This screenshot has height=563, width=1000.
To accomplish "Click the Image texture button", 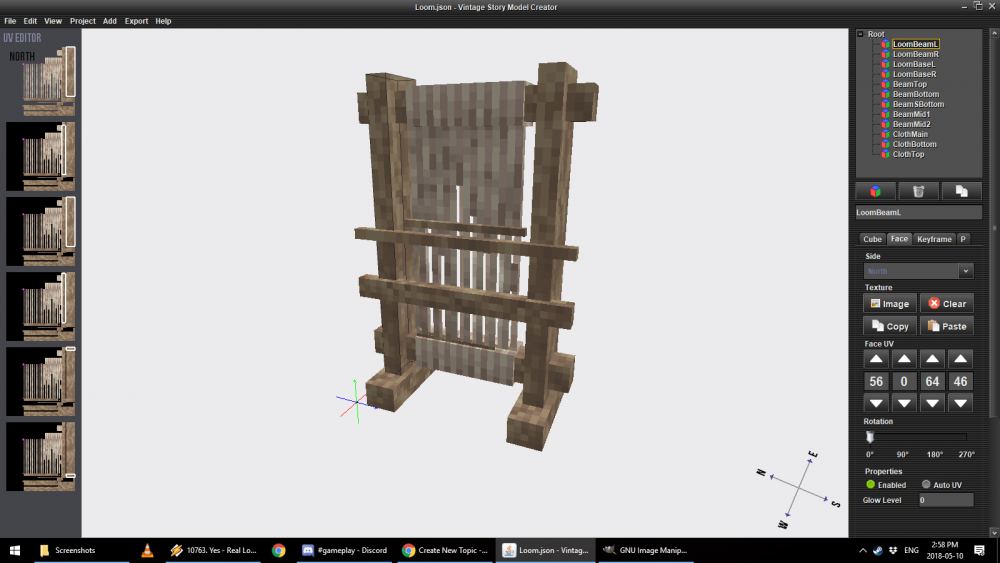I will [889, 303].
